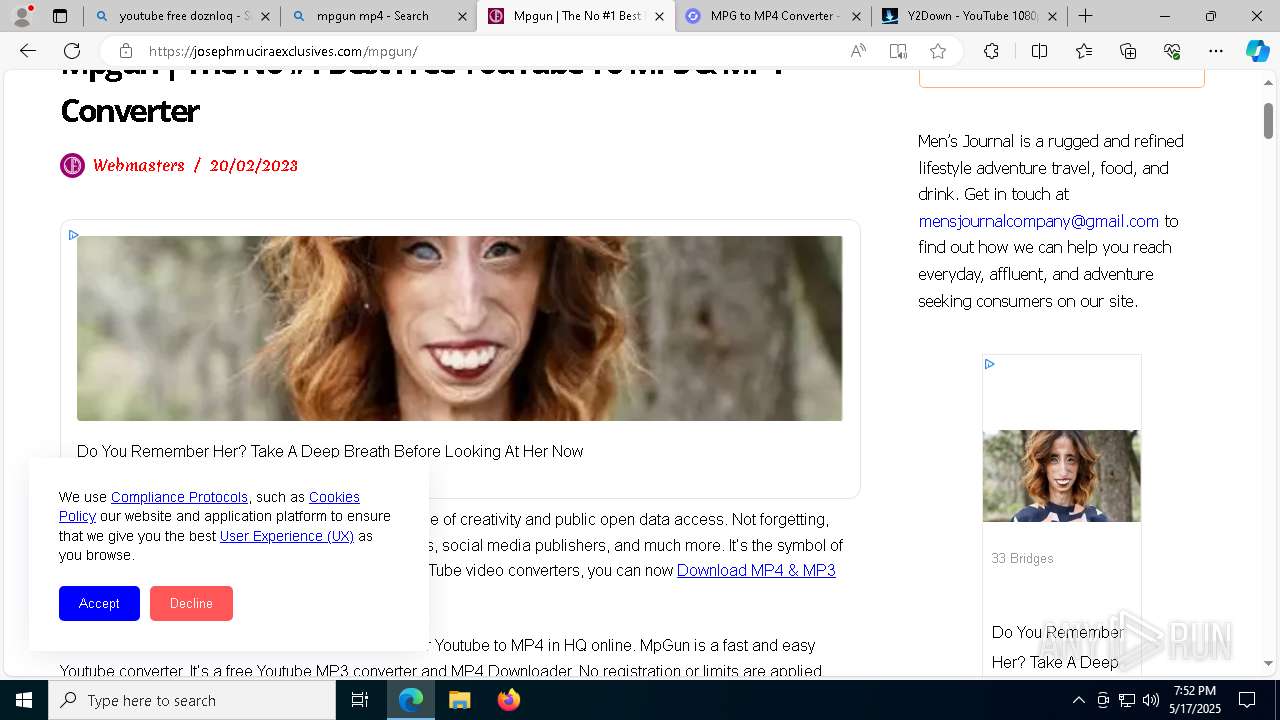The height and width of the screenshot is (720, 1280).
Task: View site information padlock icon
Action: click(126, 51)
